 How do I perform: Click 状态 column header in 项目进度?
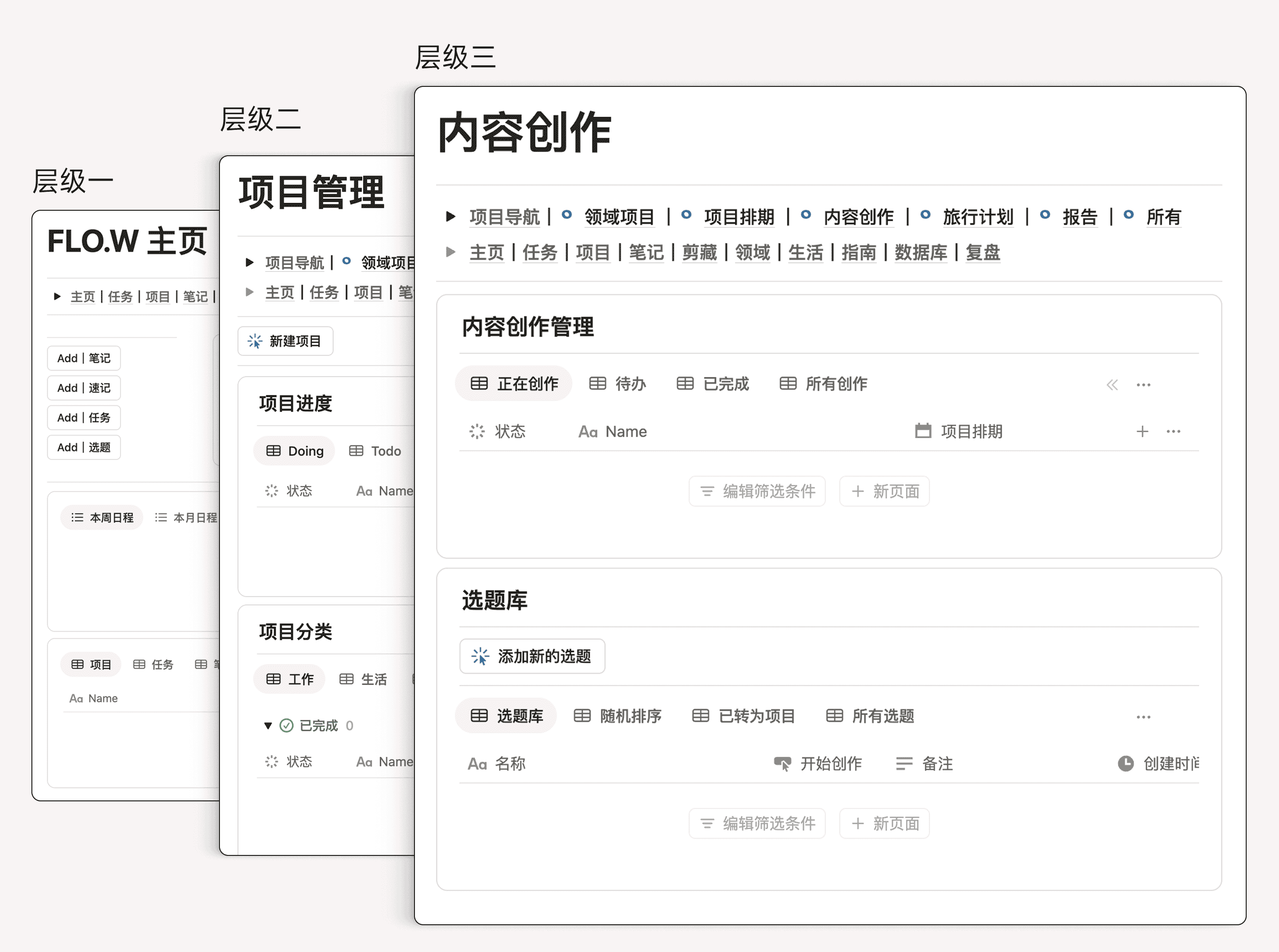point(289,490)
